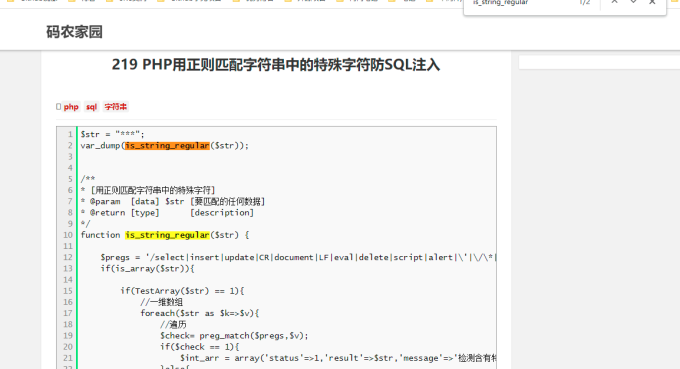This screenshot has width=680, height=369.
Task: Click the orange highlighted is_string_regular match
Action: tap(167, 146)
